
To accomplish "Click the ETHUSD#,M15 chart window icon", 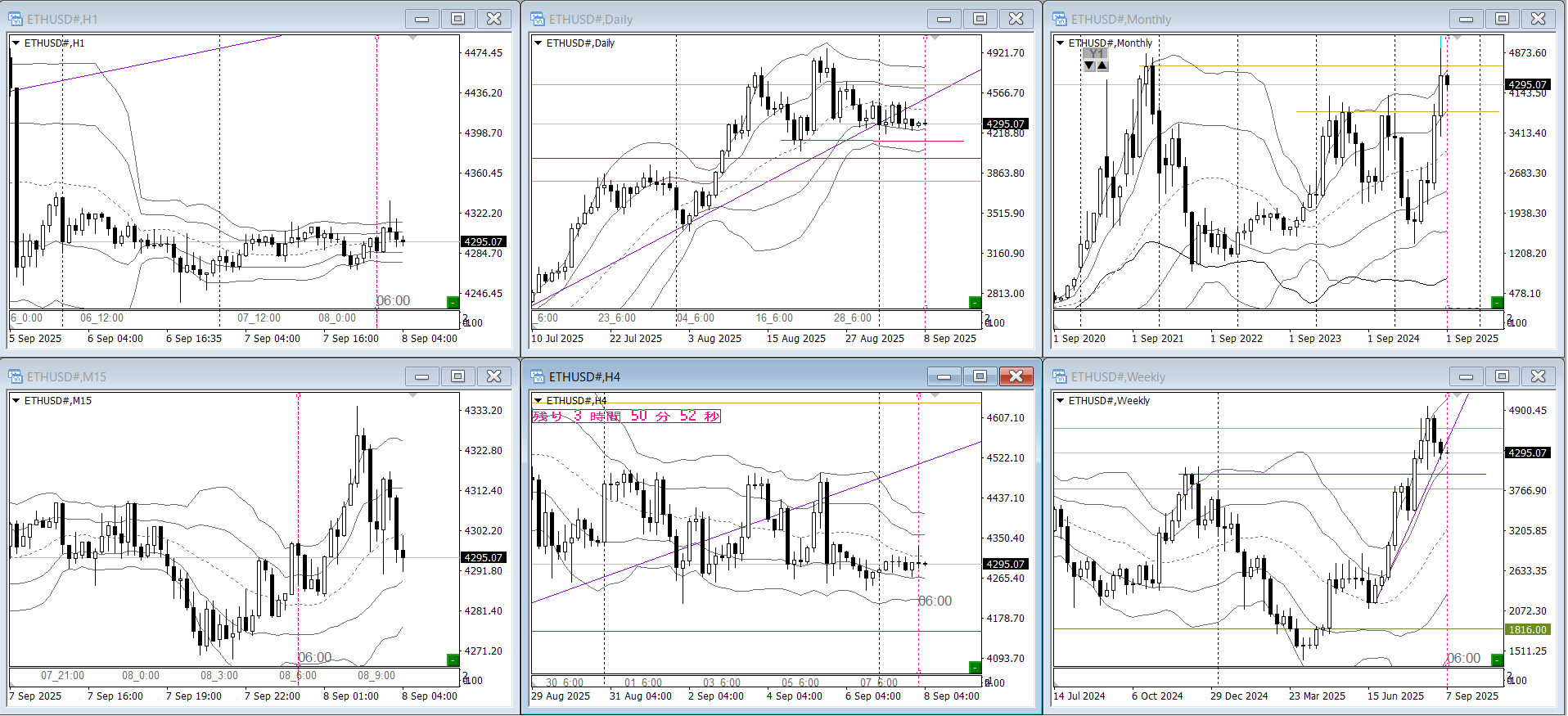I will [16, 376].
